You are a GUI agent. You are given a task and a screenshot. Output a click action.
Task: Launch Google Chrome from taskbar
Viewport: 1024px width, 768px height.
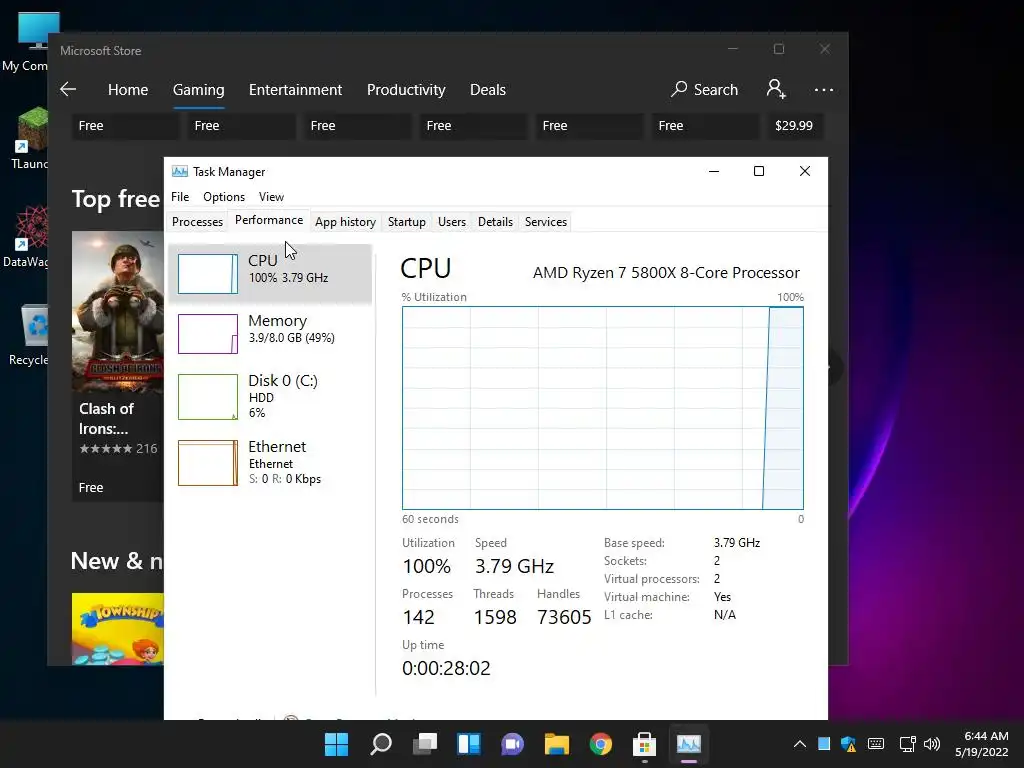[x=601, y=744]
